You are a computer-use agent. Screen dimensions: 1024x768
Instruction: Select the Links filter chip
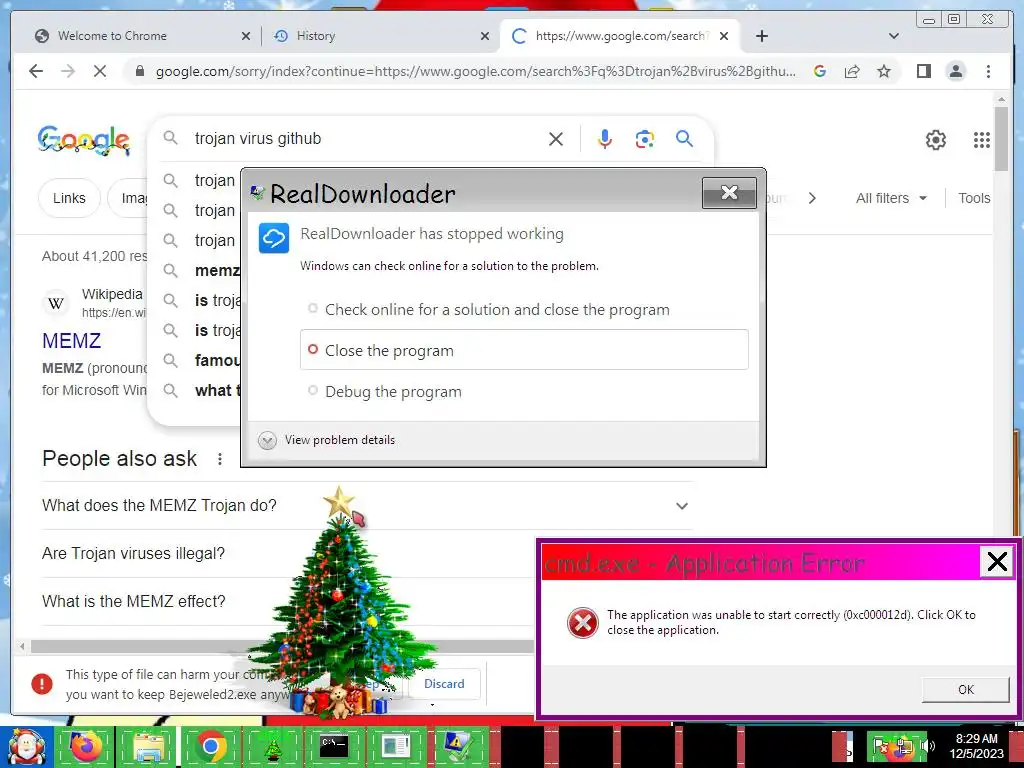(69, 198)
